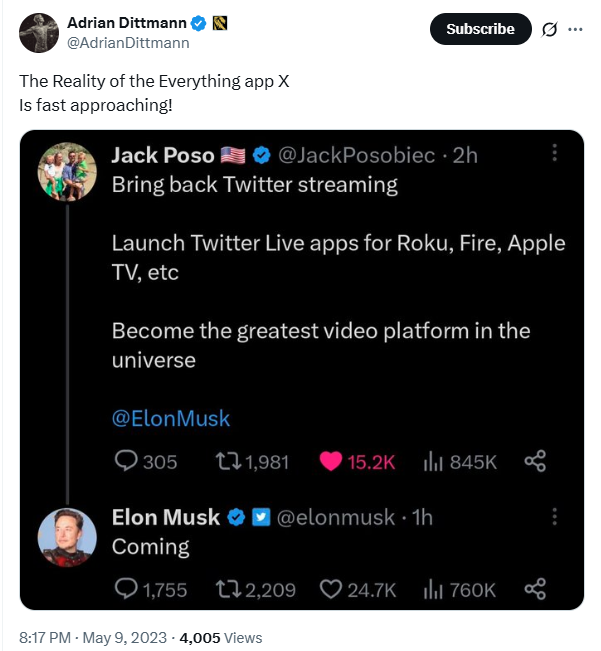Click Adrian Dittmann's profile avatar
The height and width of the screenshot is (651, 601).
coord(38,32)
